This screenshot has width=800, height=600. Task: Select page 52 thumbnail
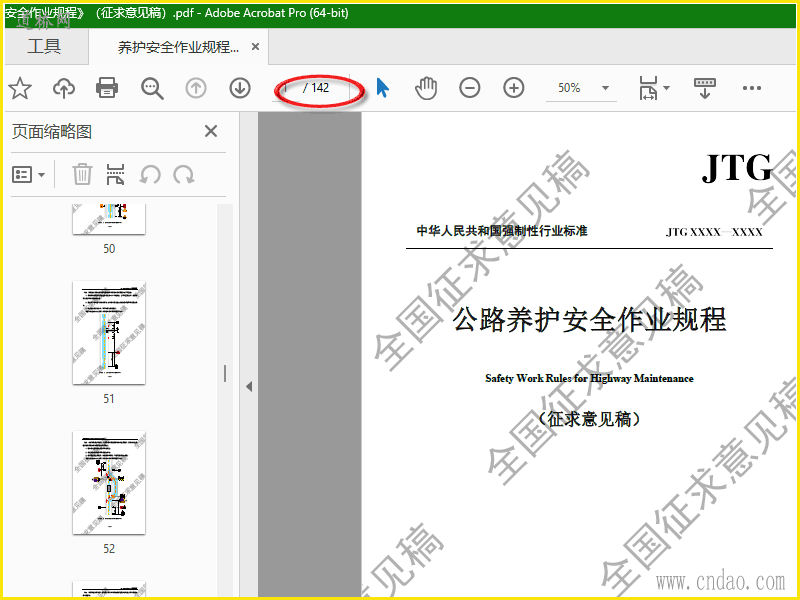(109, 483)
